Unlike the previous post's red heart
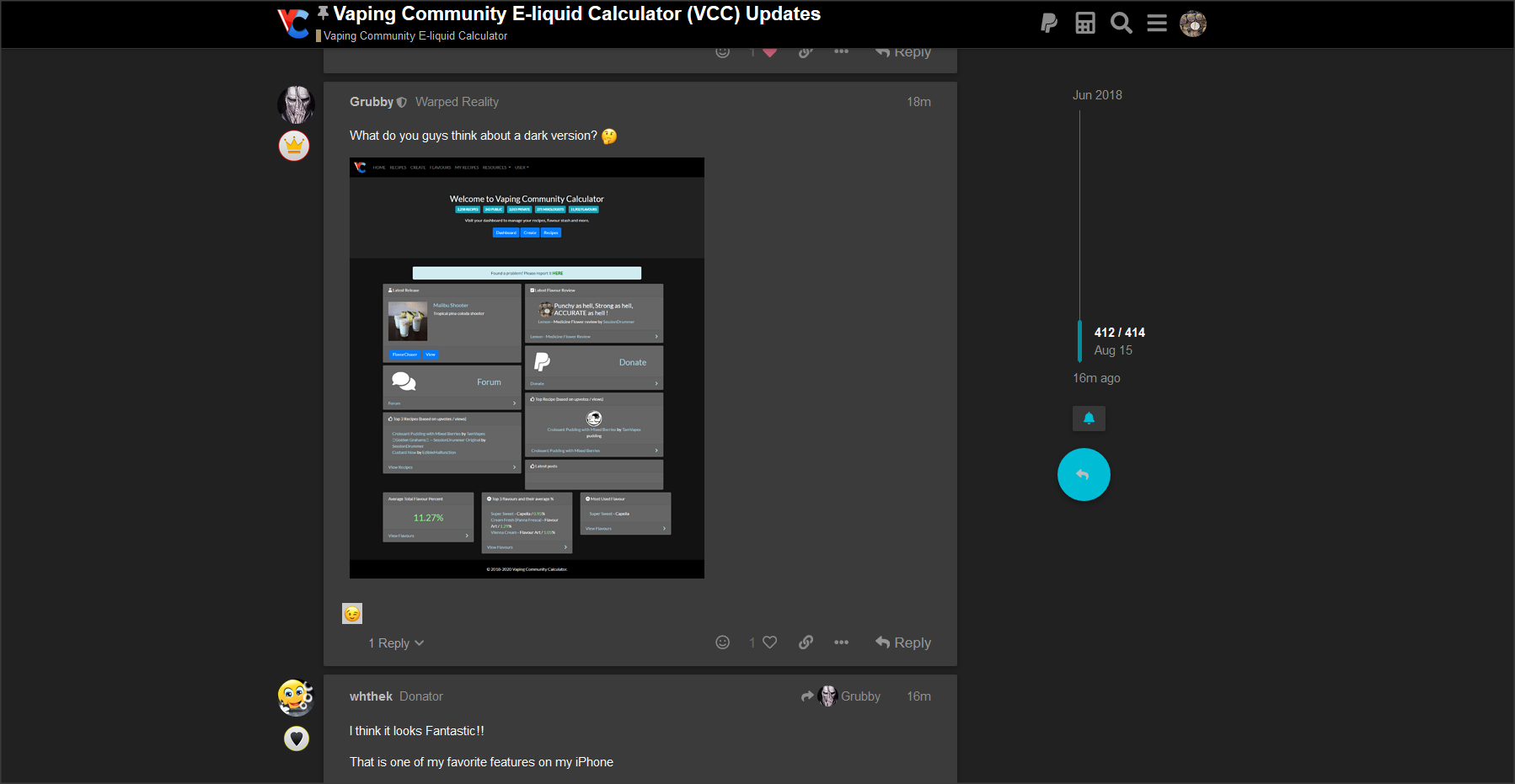 770,52
